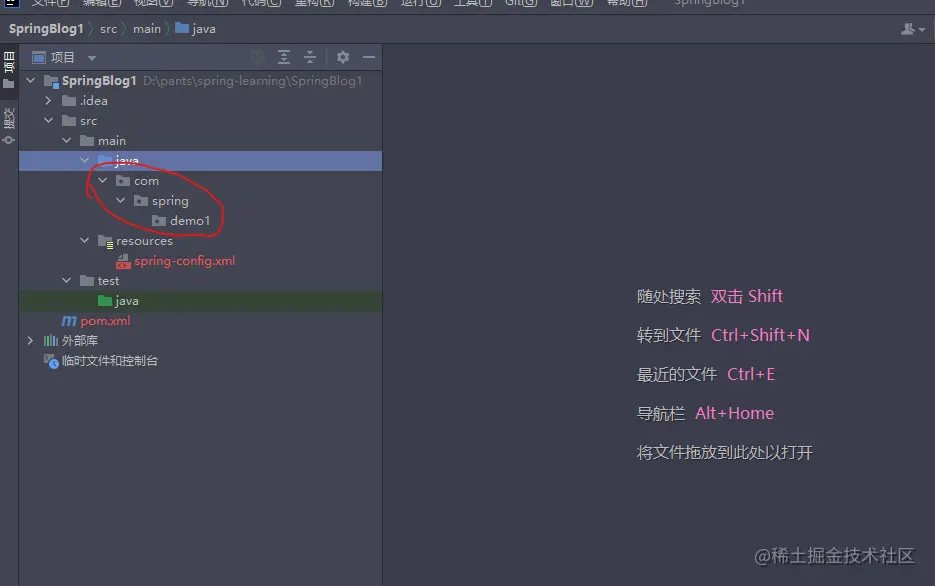Select the .idea row text
The height and width of the screenshot is (586, 935).
click(94, 101)
